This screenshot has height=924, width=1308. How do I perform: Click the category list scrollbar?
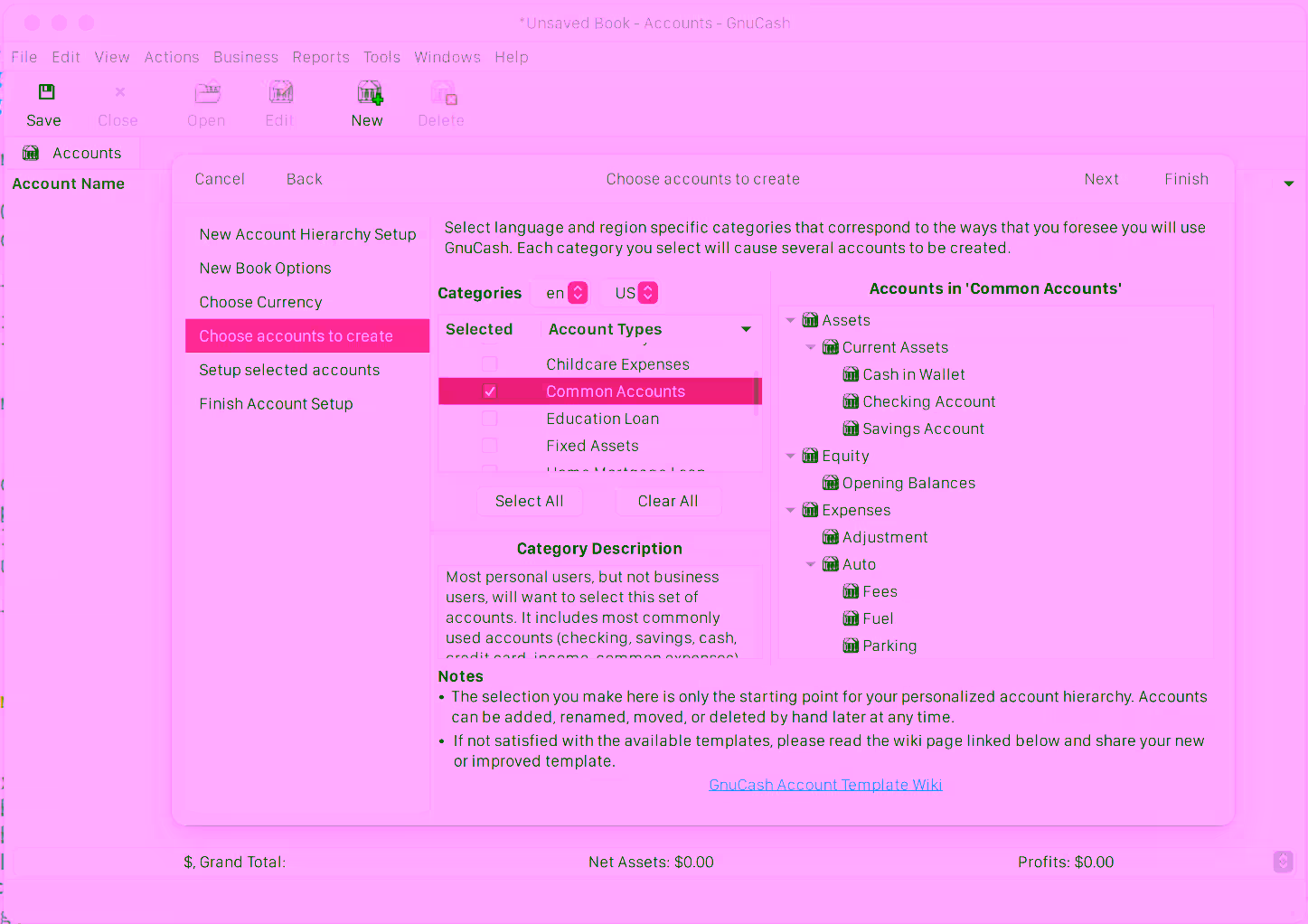click(757, 396)
